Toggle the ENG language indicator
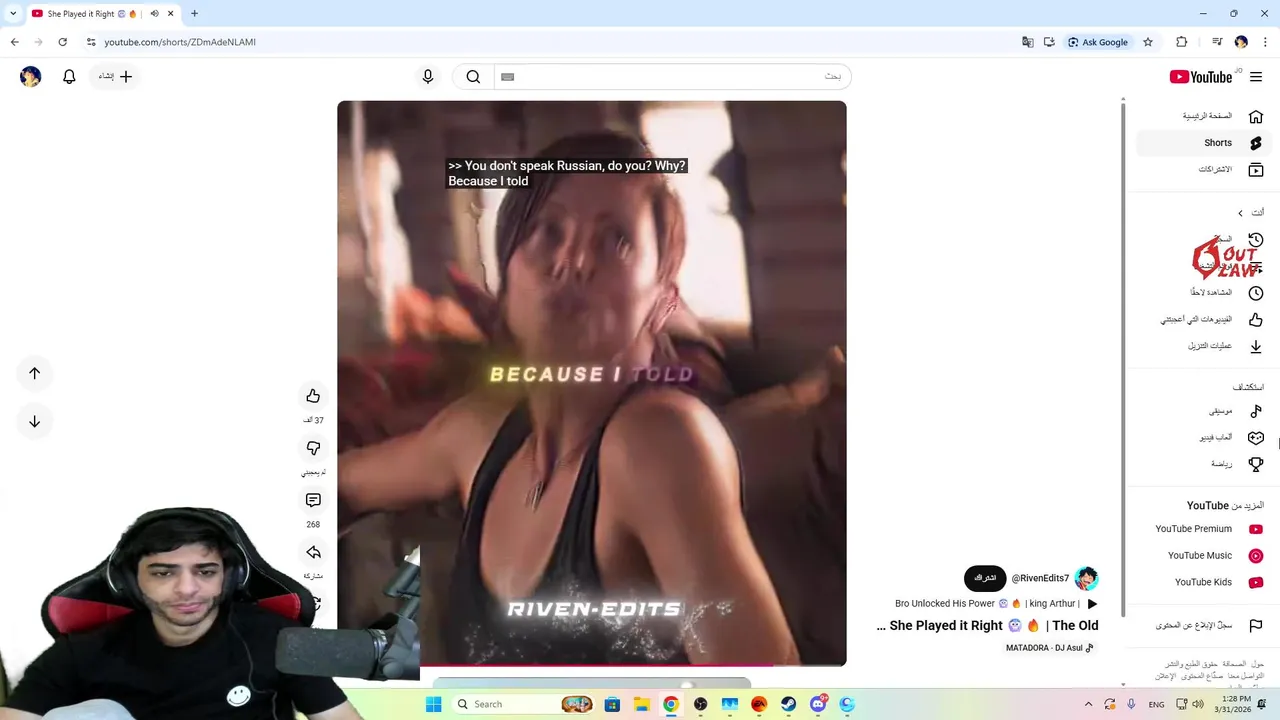The width and height of the screenshot is (1280, 720). pos(1156,704)
